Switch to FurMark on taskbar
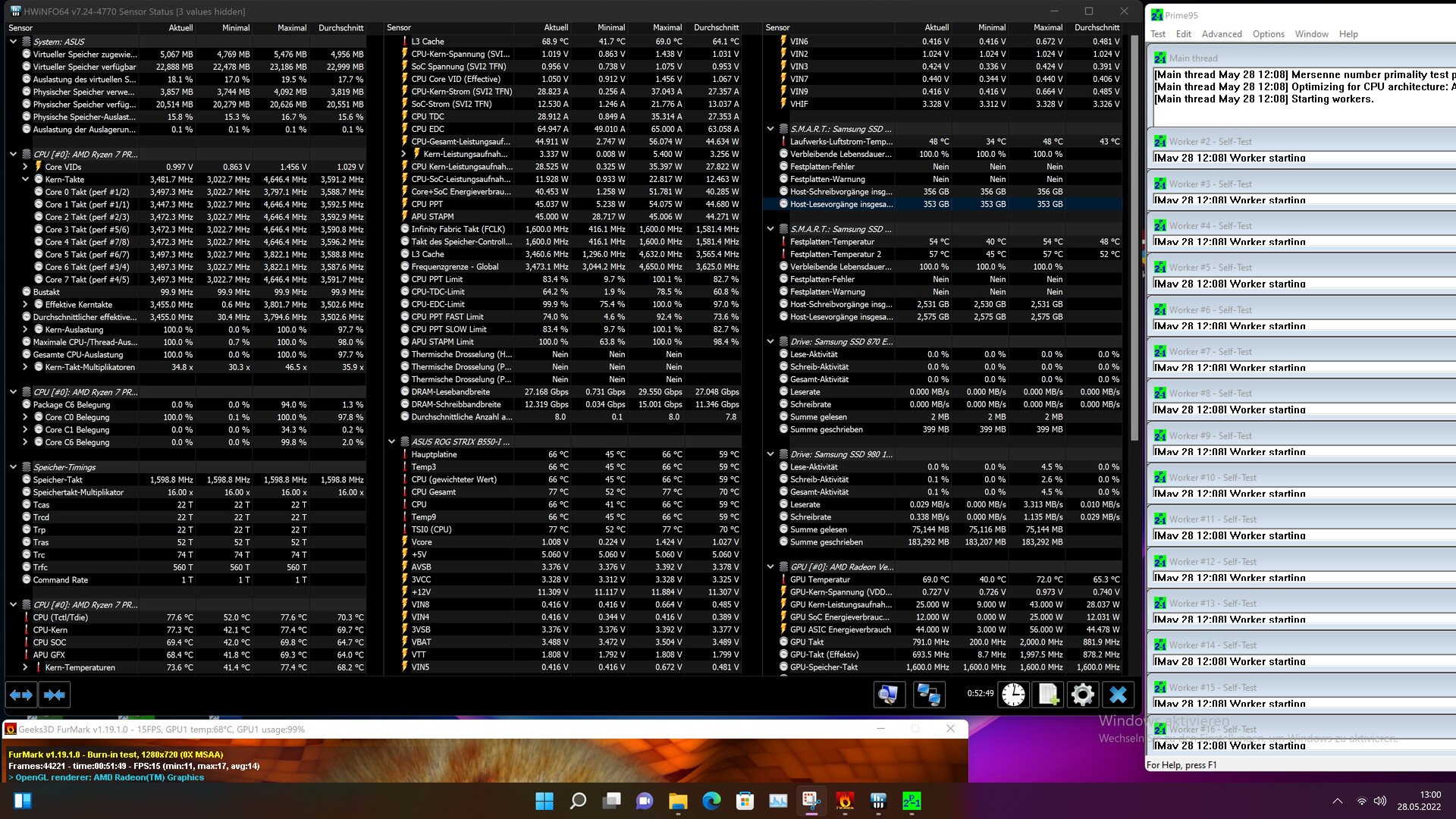This screenshot has height=819, width=1456. [845, 801]
